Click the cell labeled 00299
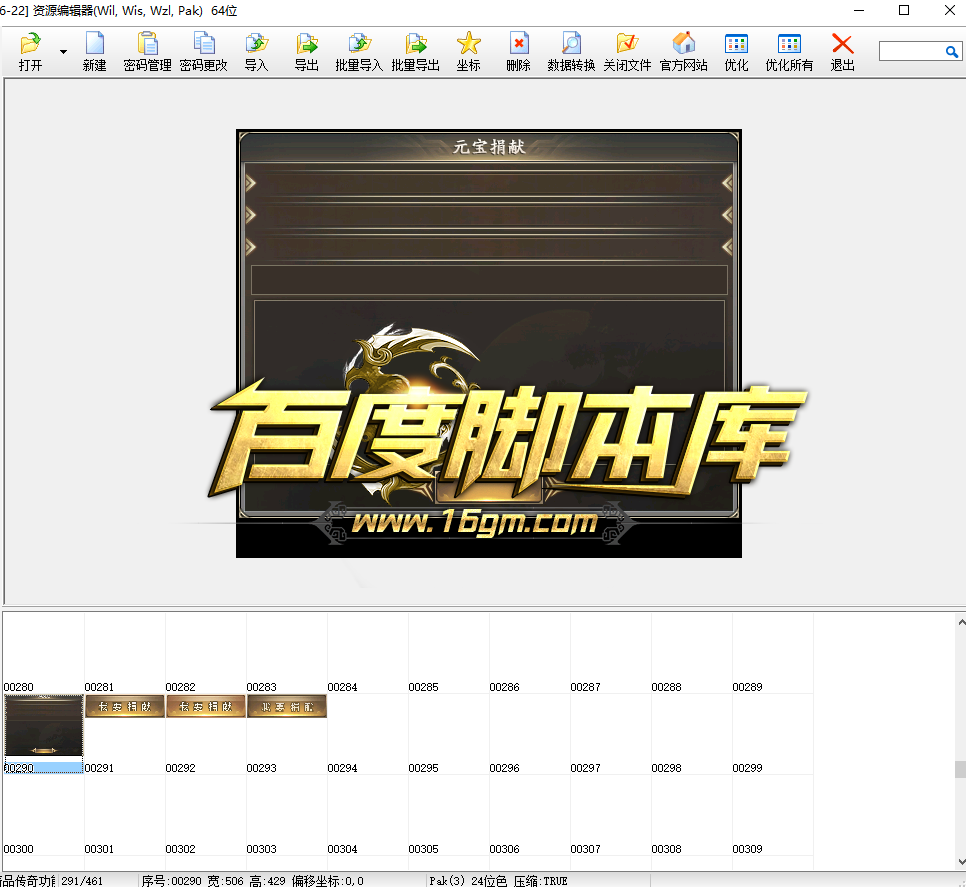Viewport: 966px width, 887px height. pyautogui.click(x=773, y=734)
